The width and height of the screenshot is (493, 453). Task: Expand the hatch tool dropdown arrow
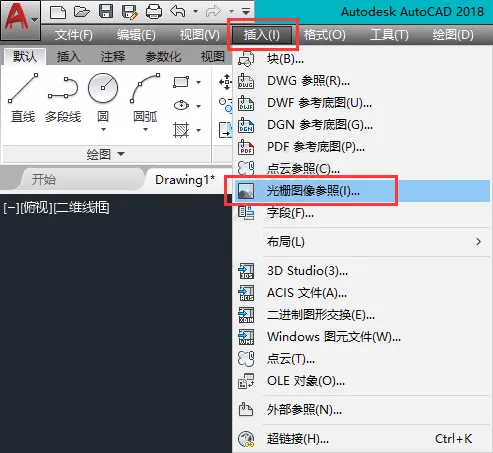198,130
